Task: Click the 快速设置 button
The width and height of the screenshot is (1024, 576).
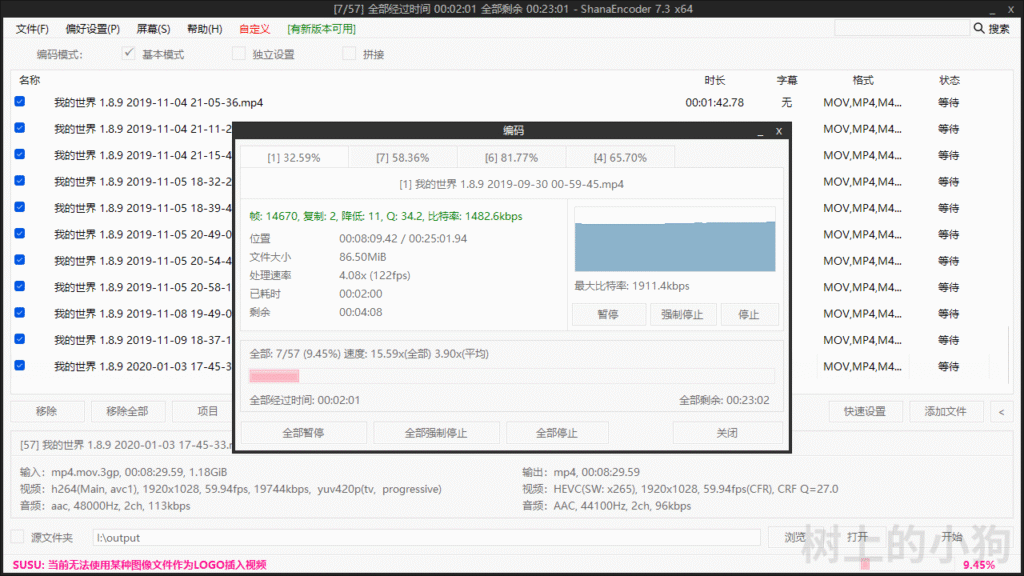Action: [x=865, y=411]
